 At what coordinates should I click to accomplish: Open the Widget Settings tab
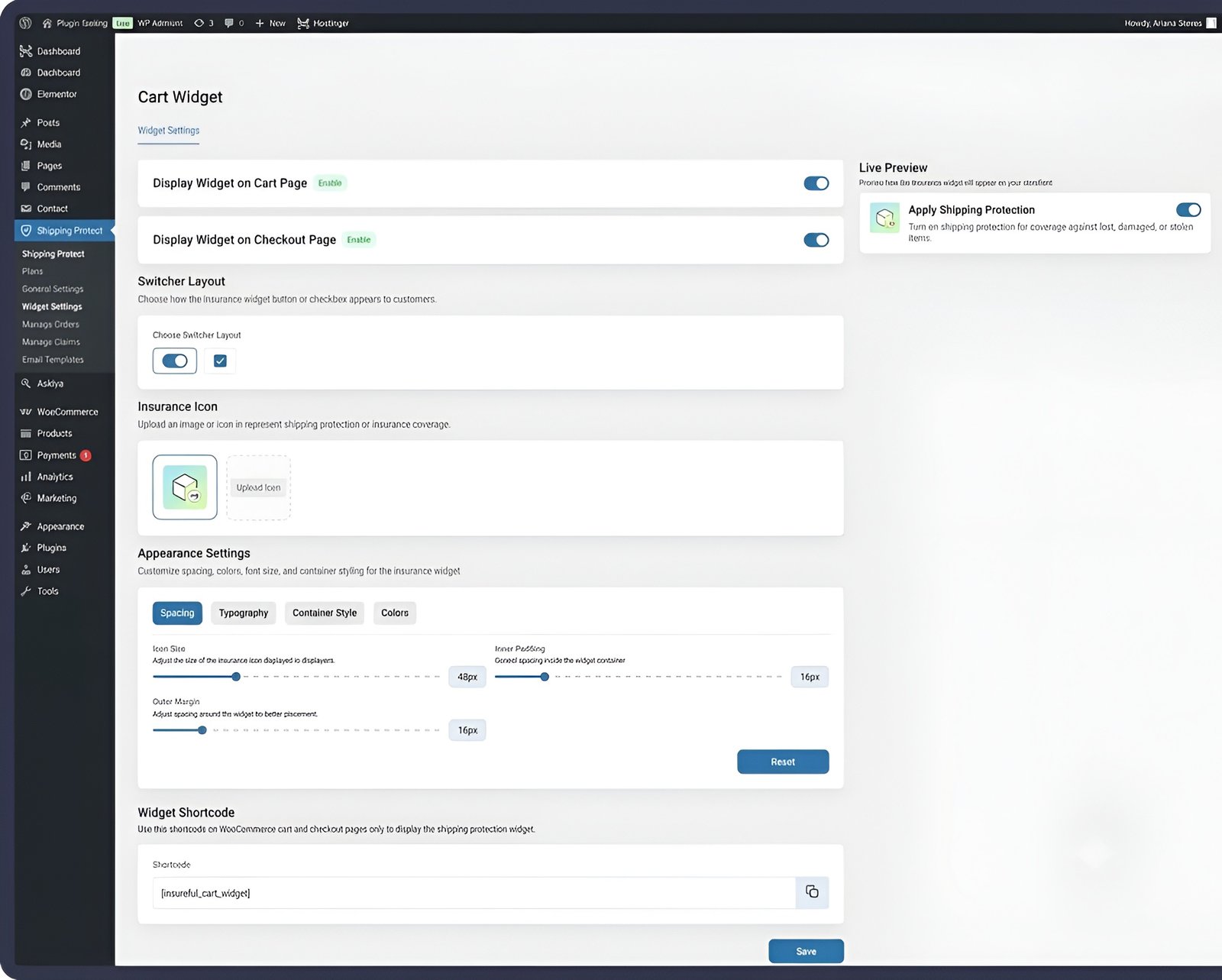[x=169, y=131]
